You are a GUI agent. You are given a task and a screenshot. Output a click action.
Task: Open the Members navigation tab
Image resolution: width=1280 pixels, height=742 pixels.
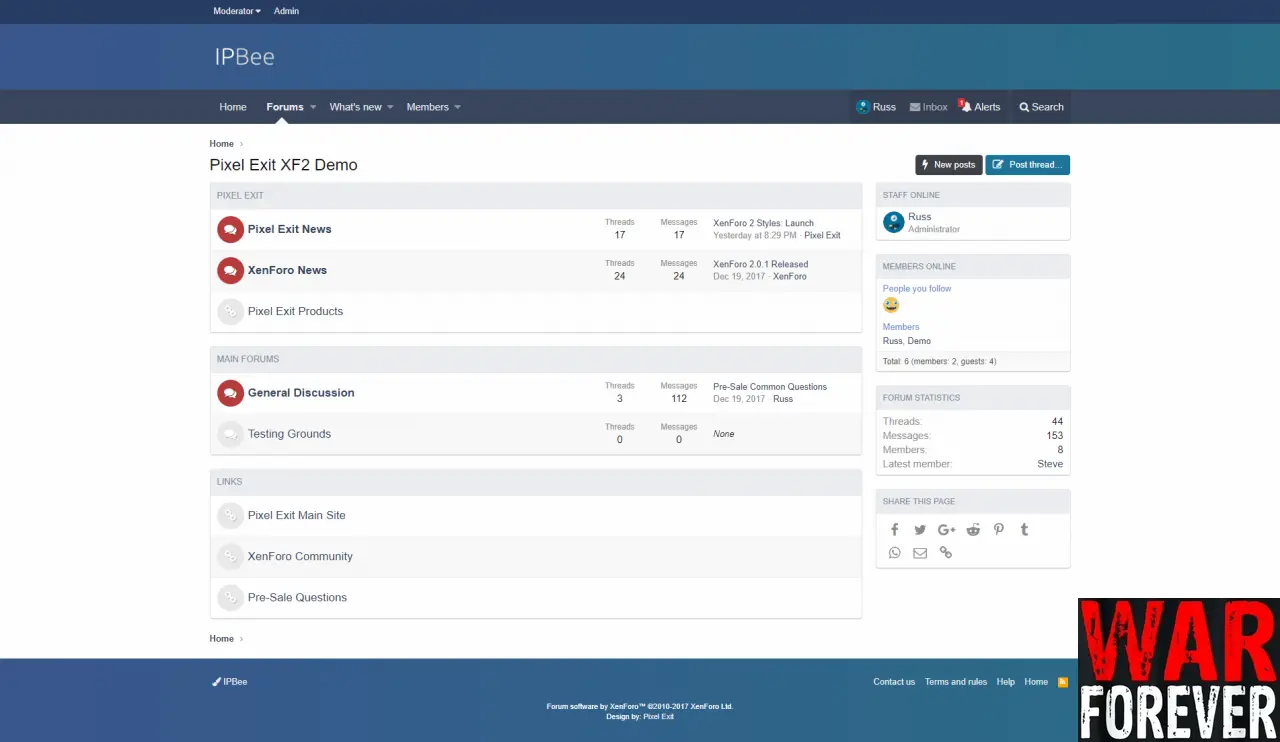427,107
